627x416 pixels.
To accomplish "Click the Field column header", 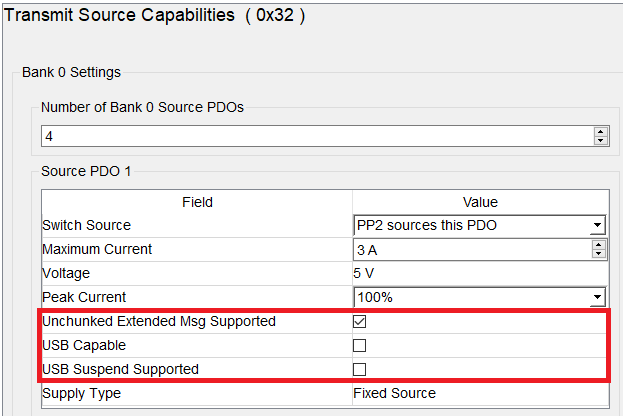I will click(196, 202).
